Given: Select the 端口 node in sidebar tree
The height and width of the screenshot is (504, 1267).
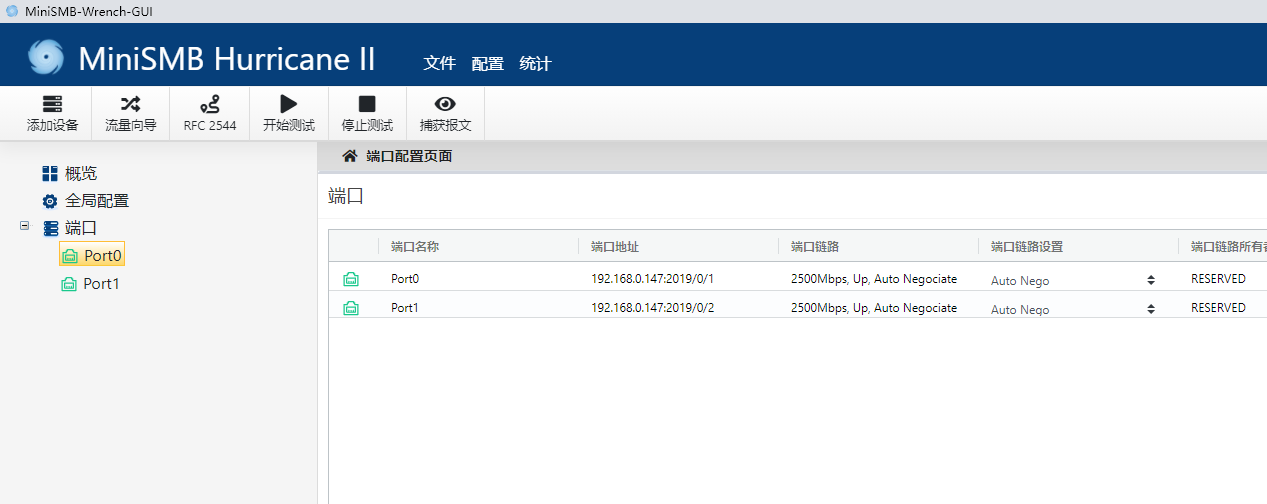Looking at the screenshot, I should [x=81, y=228].
